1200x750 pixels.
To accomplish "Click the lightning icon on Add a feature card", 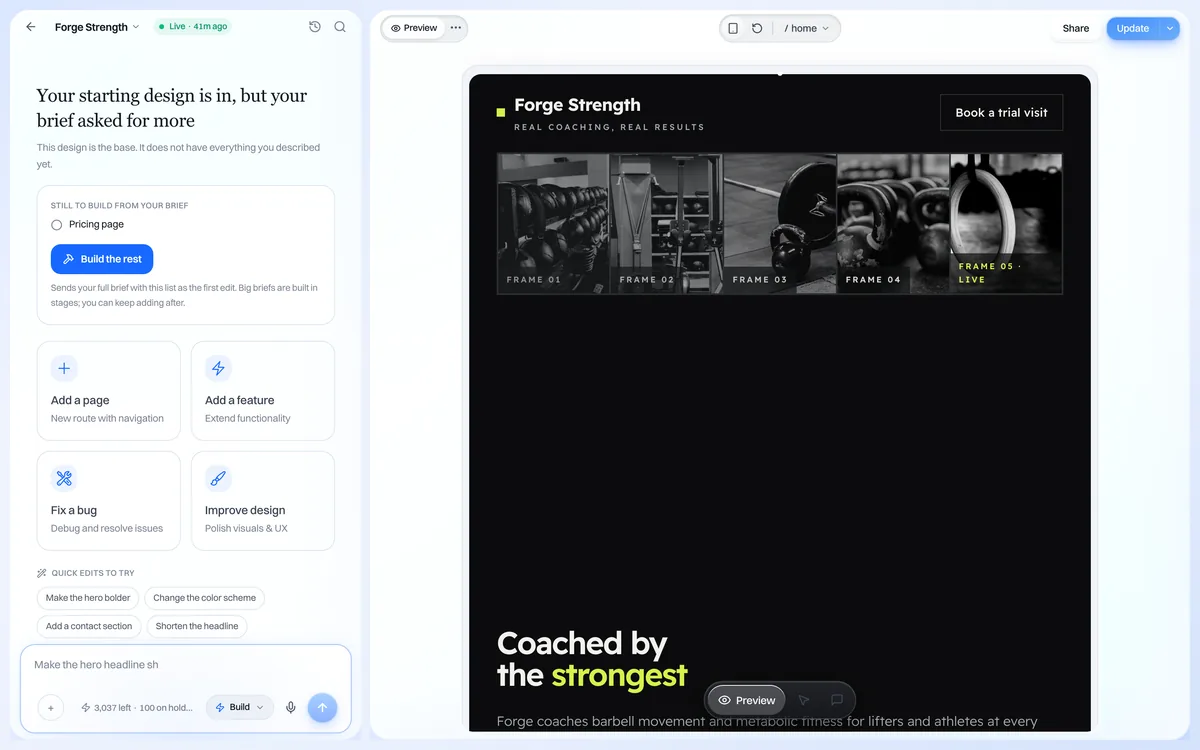I will pos(218,368).
